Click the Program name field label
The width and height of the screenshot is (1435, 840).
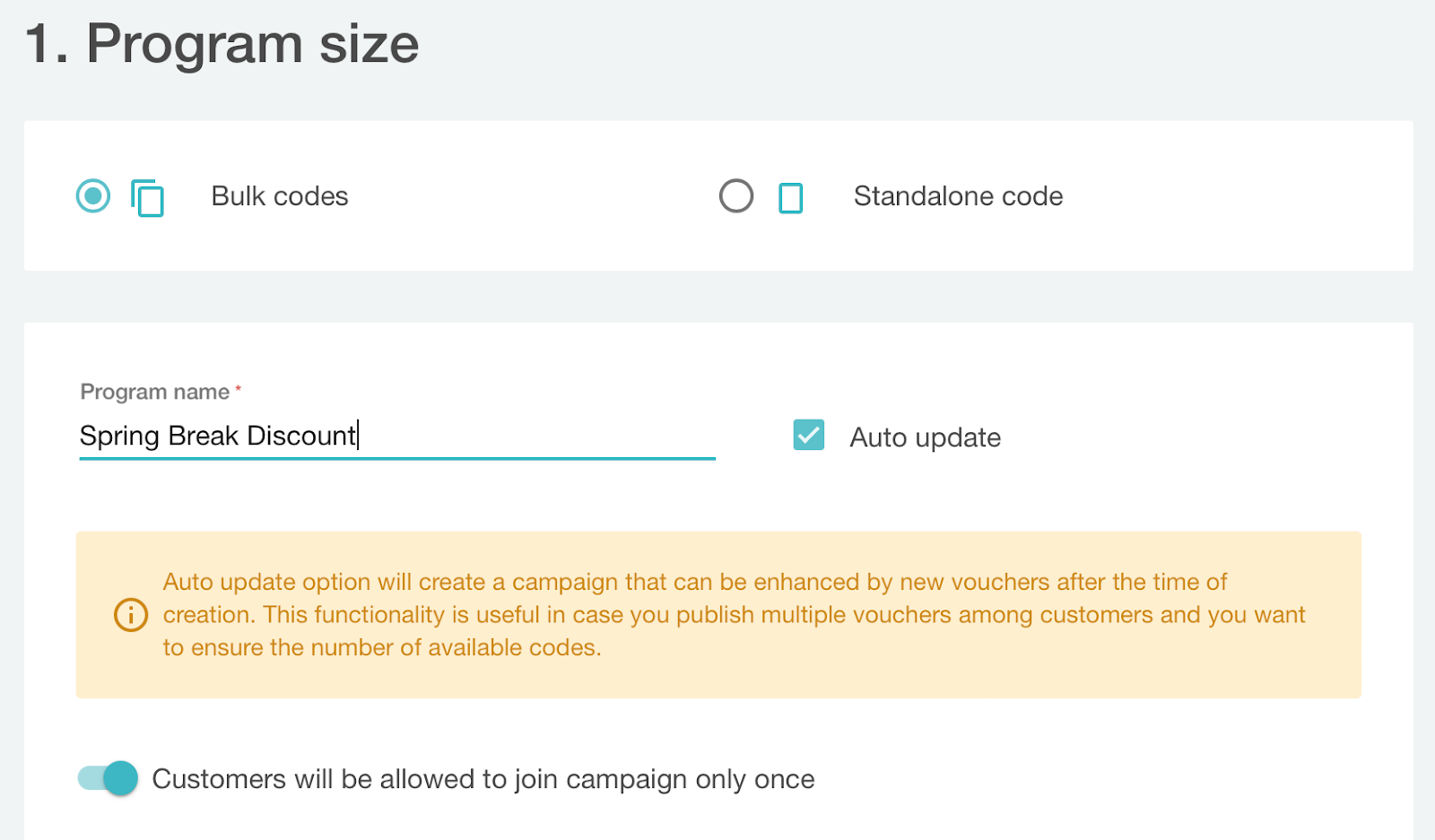(155, 392)
